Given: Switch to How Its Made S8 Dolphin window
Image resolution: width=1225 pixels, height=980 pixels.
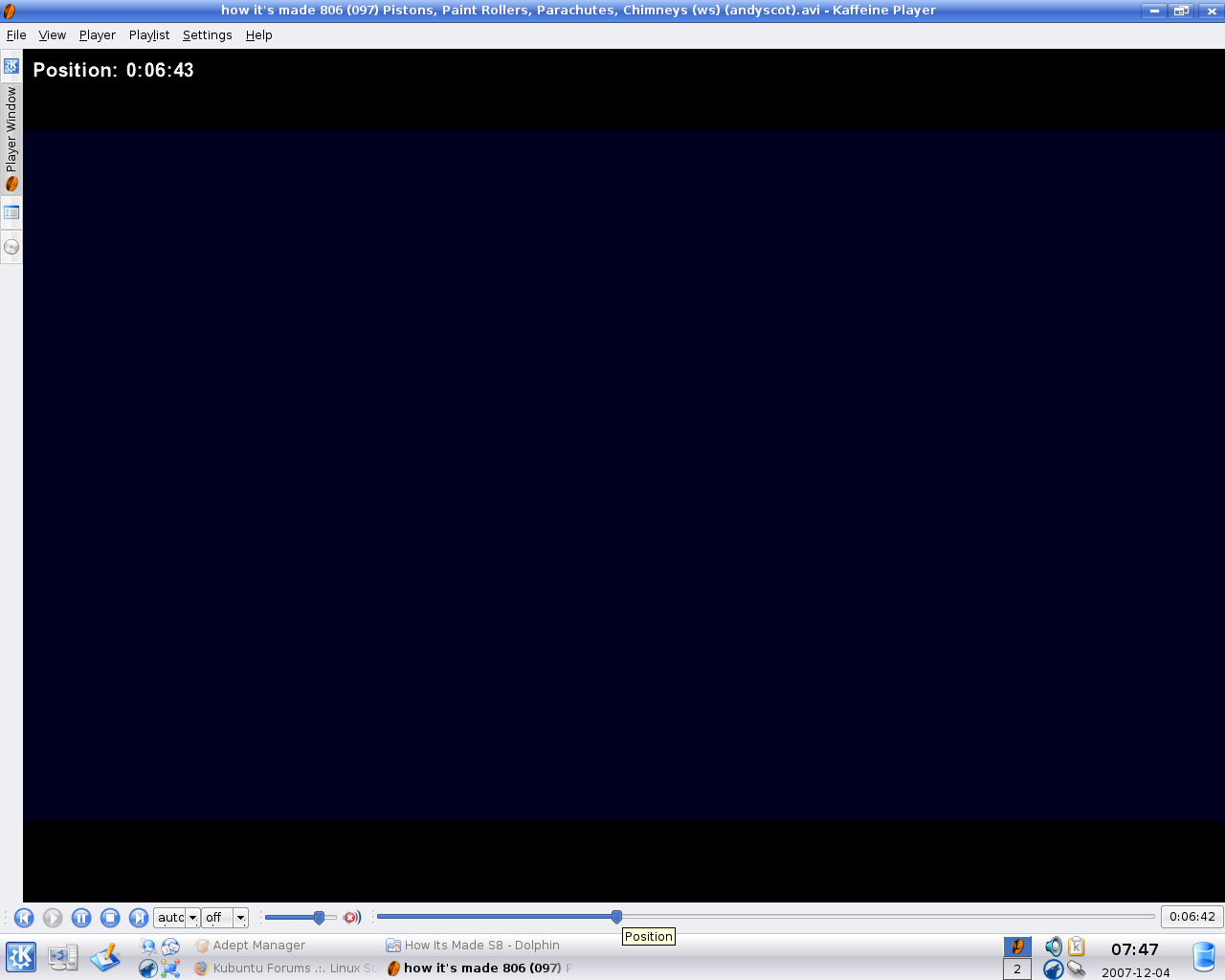Looking at the screenshot, I should point(481,946).
